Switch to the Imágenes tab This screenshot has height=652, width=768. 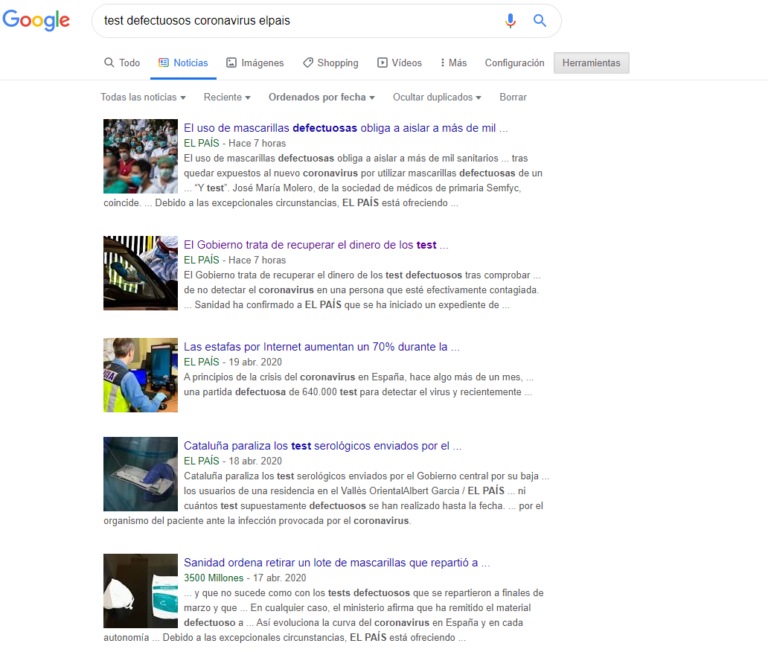pos(255,63)
